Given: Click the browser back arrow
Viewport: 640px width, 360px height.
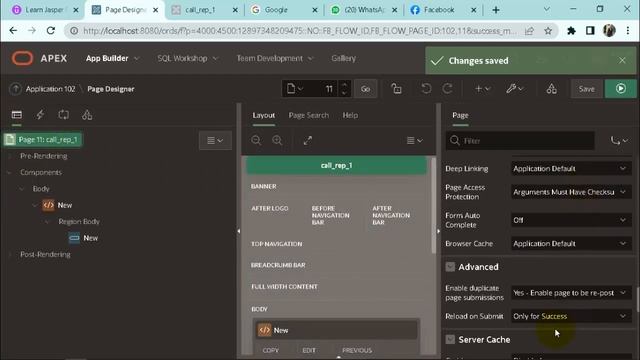Looking at the screenshot, I should tap(13, 31).
